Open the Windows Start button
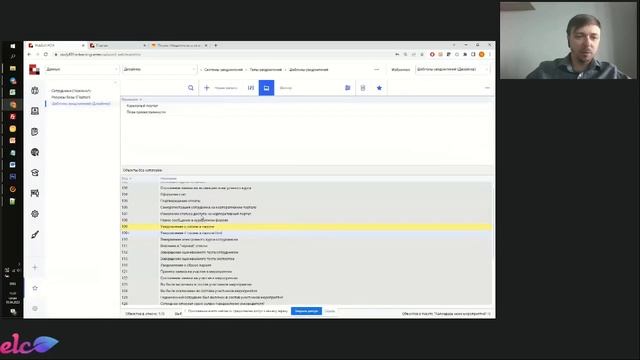The image size is (640, 360). (x=13, y=46)
